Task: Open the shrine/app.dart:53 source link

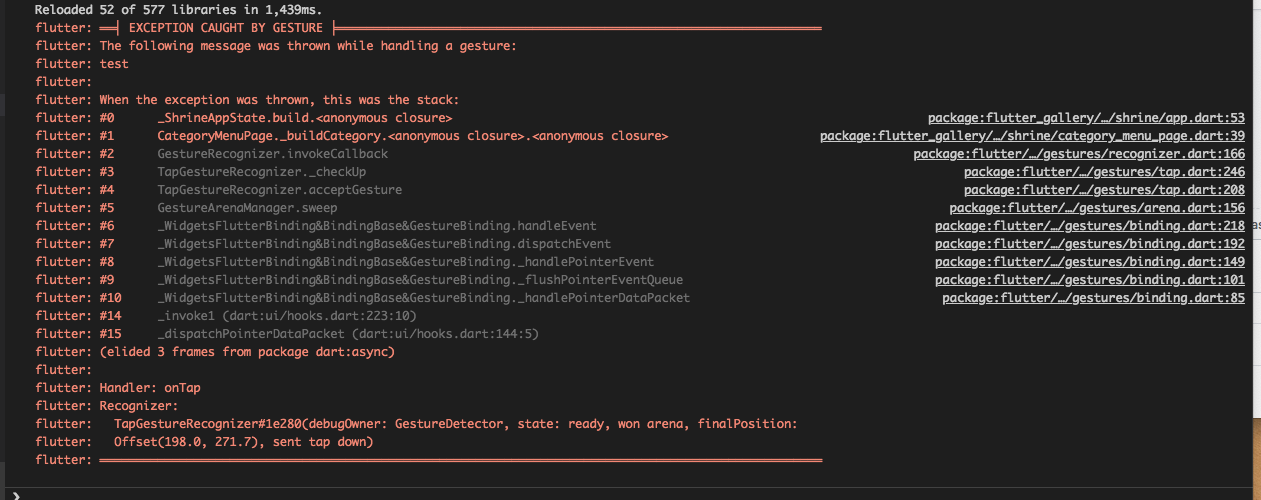Action: [x=1086, y=118]
